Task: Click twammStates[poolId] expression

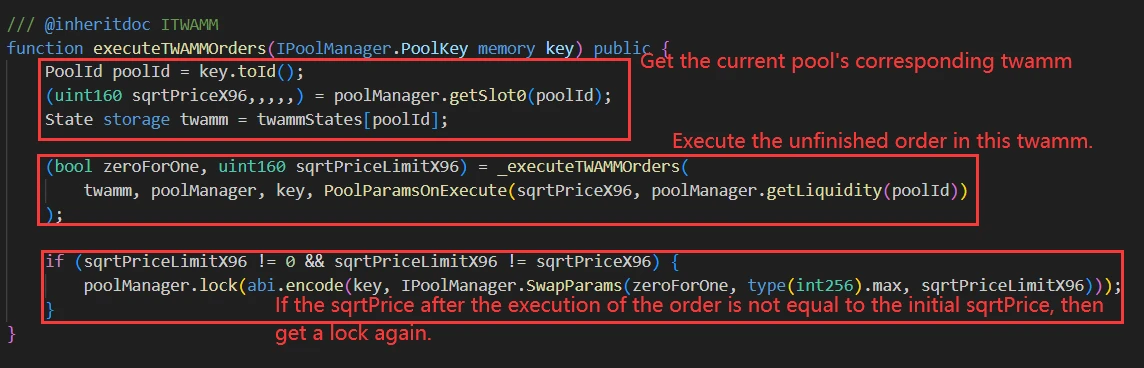Action: [347, 120]
